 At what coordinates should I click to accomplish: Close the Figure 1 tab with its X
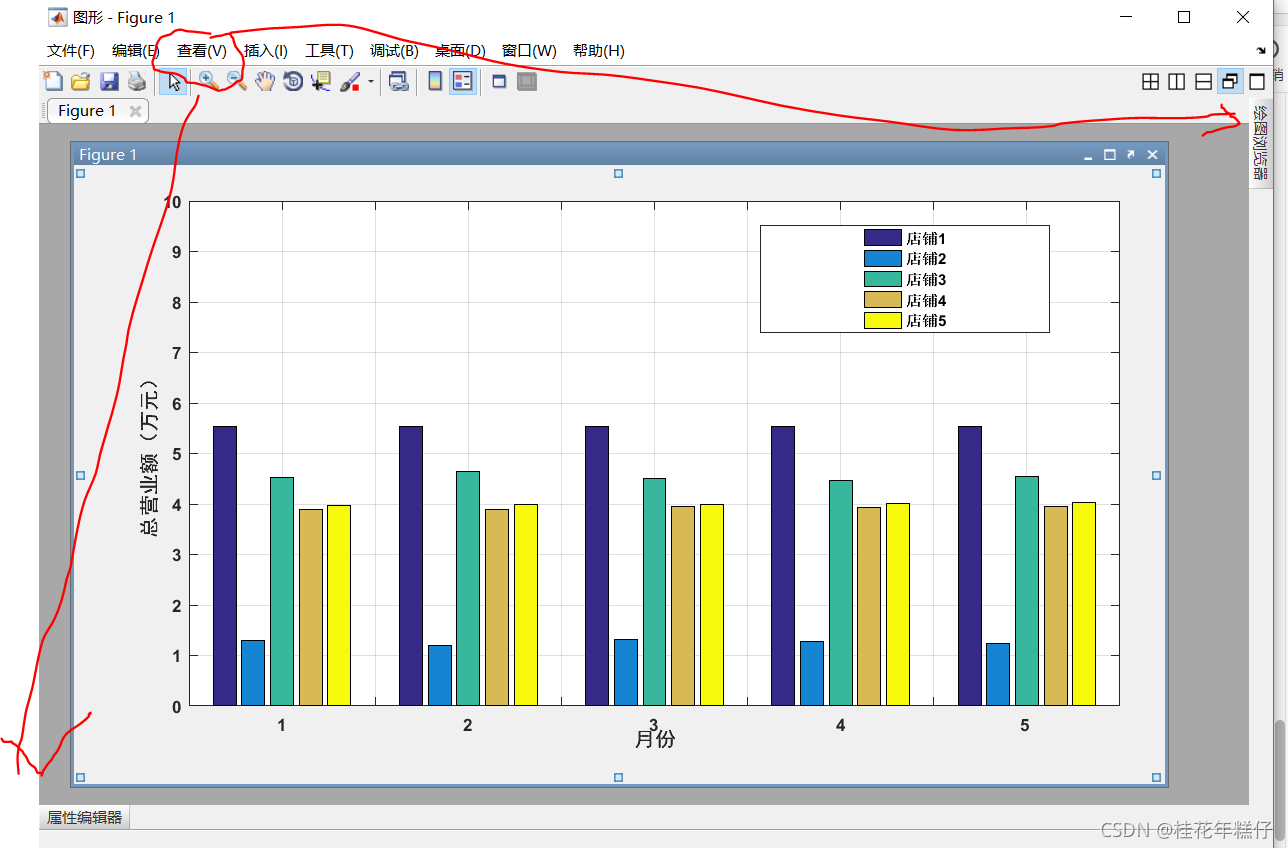(135, 111)
